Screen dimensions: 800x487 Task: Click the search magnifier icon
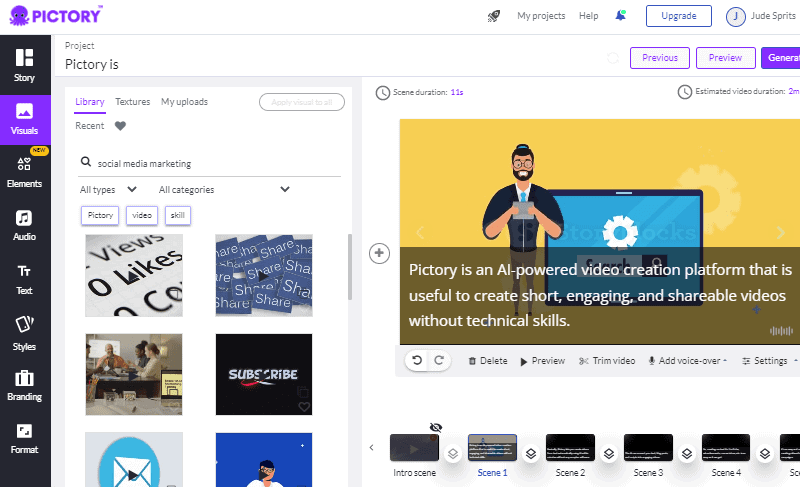pos(86,162)
